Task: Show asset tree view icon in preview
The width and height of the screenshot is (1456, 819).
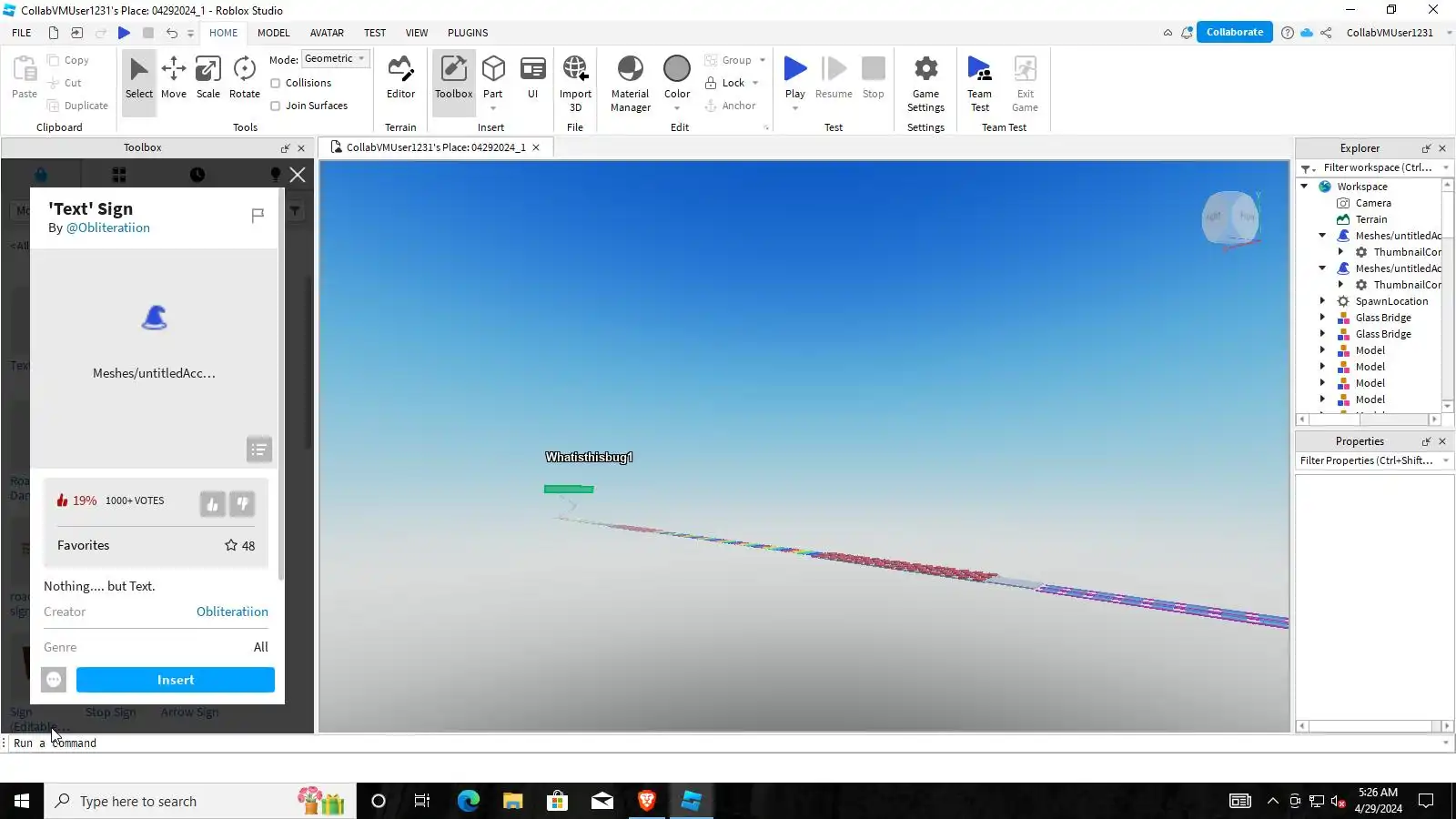Action: [259, 450]
